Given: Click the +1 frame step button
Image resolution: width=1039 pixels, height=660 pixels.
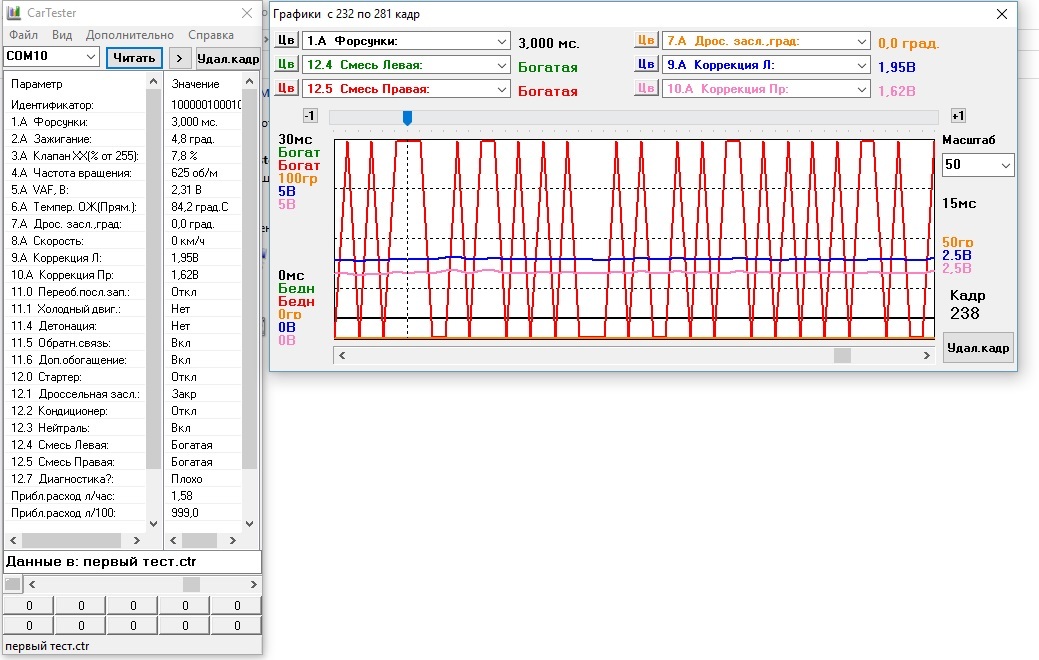Looking at the screenshot, I should tap(958, 116).
